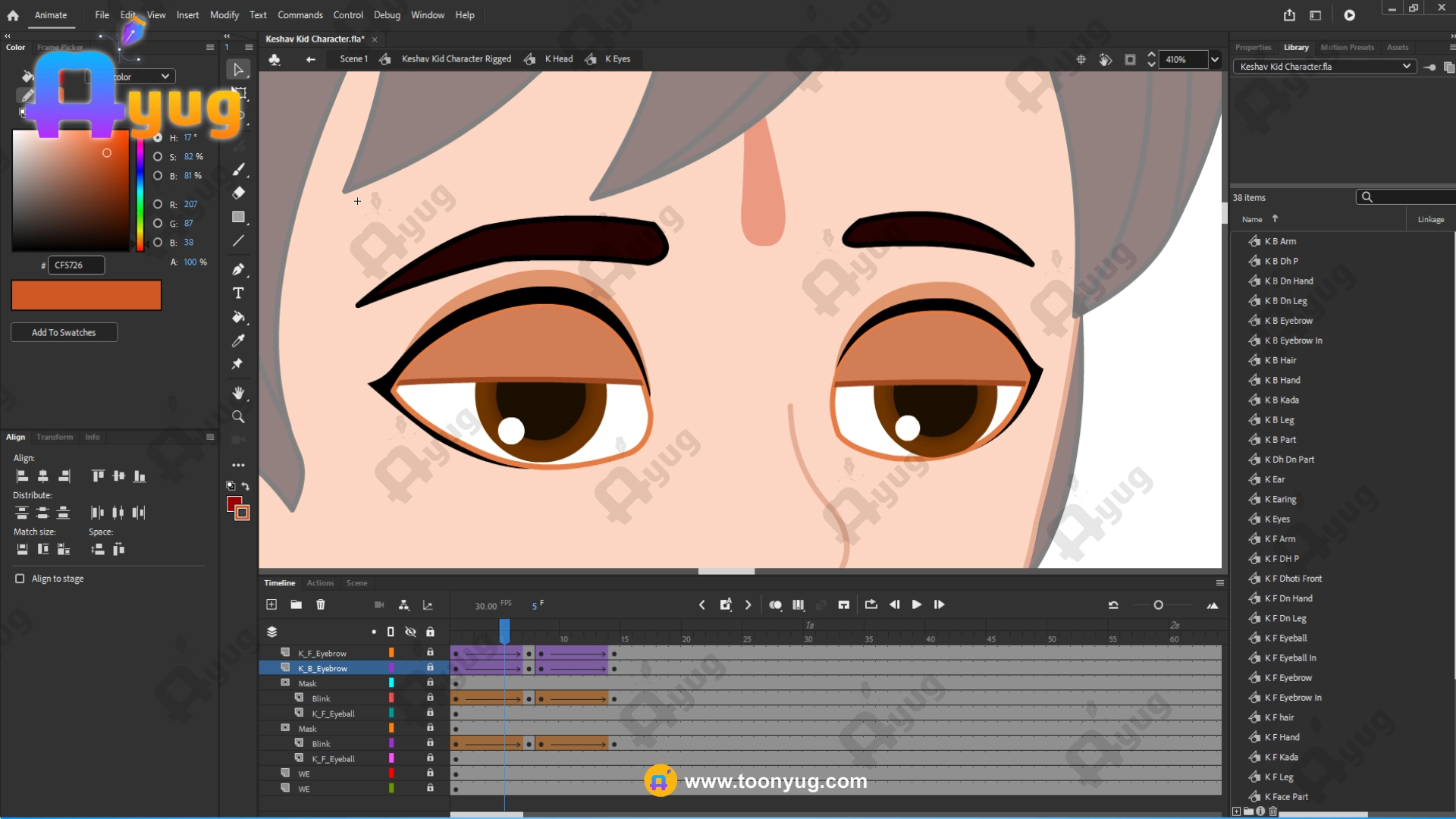Toggle lock on K_F_Eyebrow layer
This screenshot has height=819, width=1456.
tap(430, 652)
